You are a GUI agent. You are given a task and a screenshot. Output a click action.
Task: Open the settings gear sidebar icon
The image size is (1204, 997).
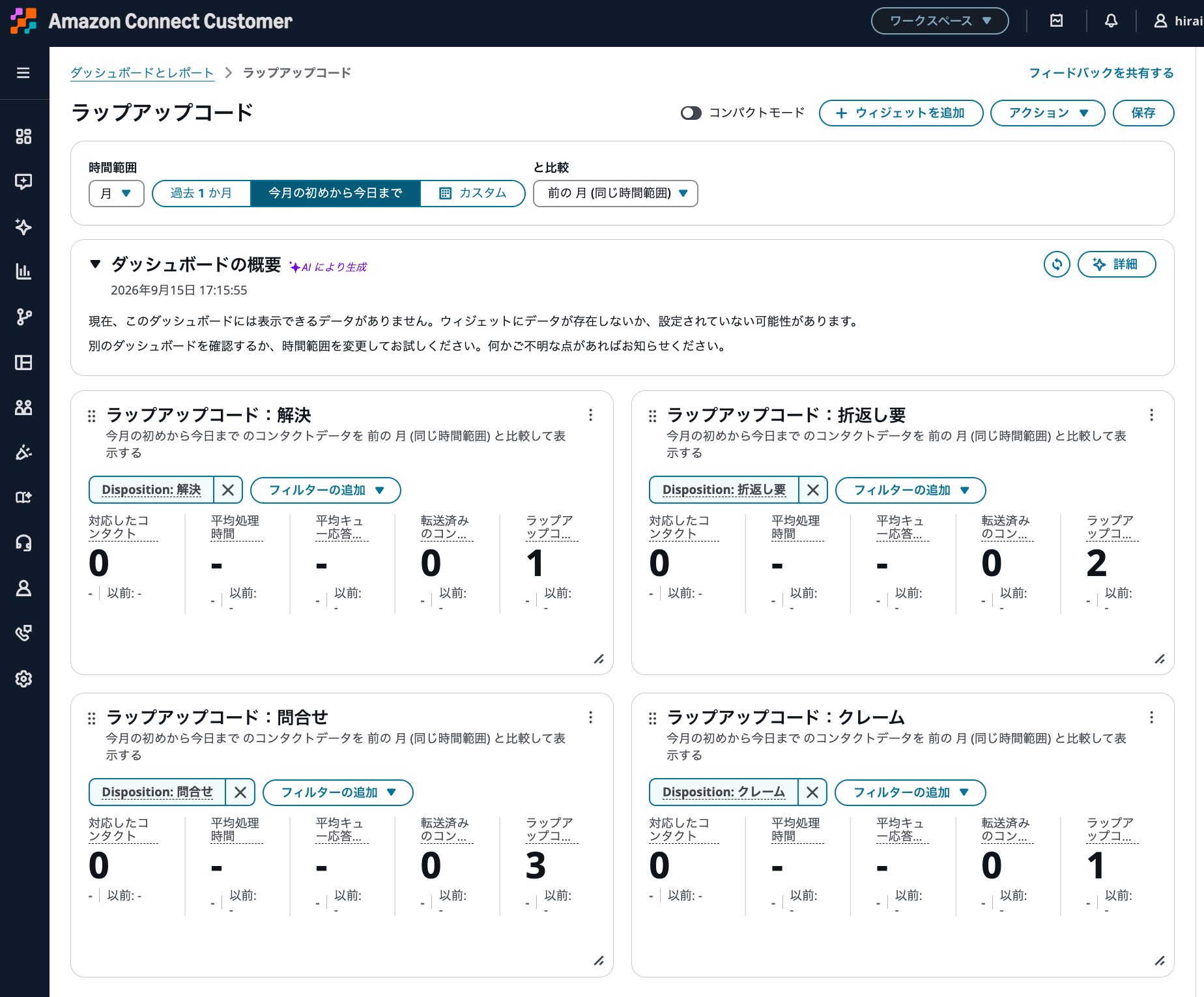pos(23,678)
